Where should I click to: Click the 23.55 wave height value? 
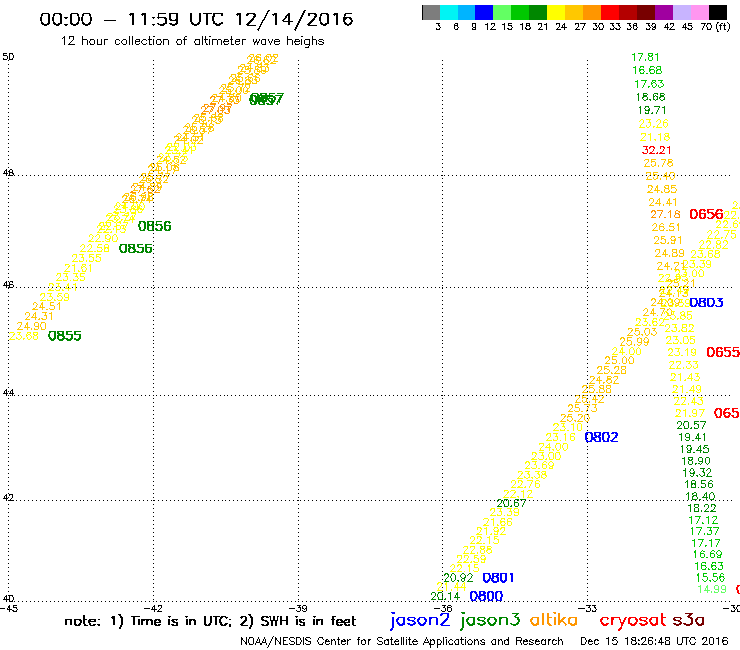tap(86, 258)
